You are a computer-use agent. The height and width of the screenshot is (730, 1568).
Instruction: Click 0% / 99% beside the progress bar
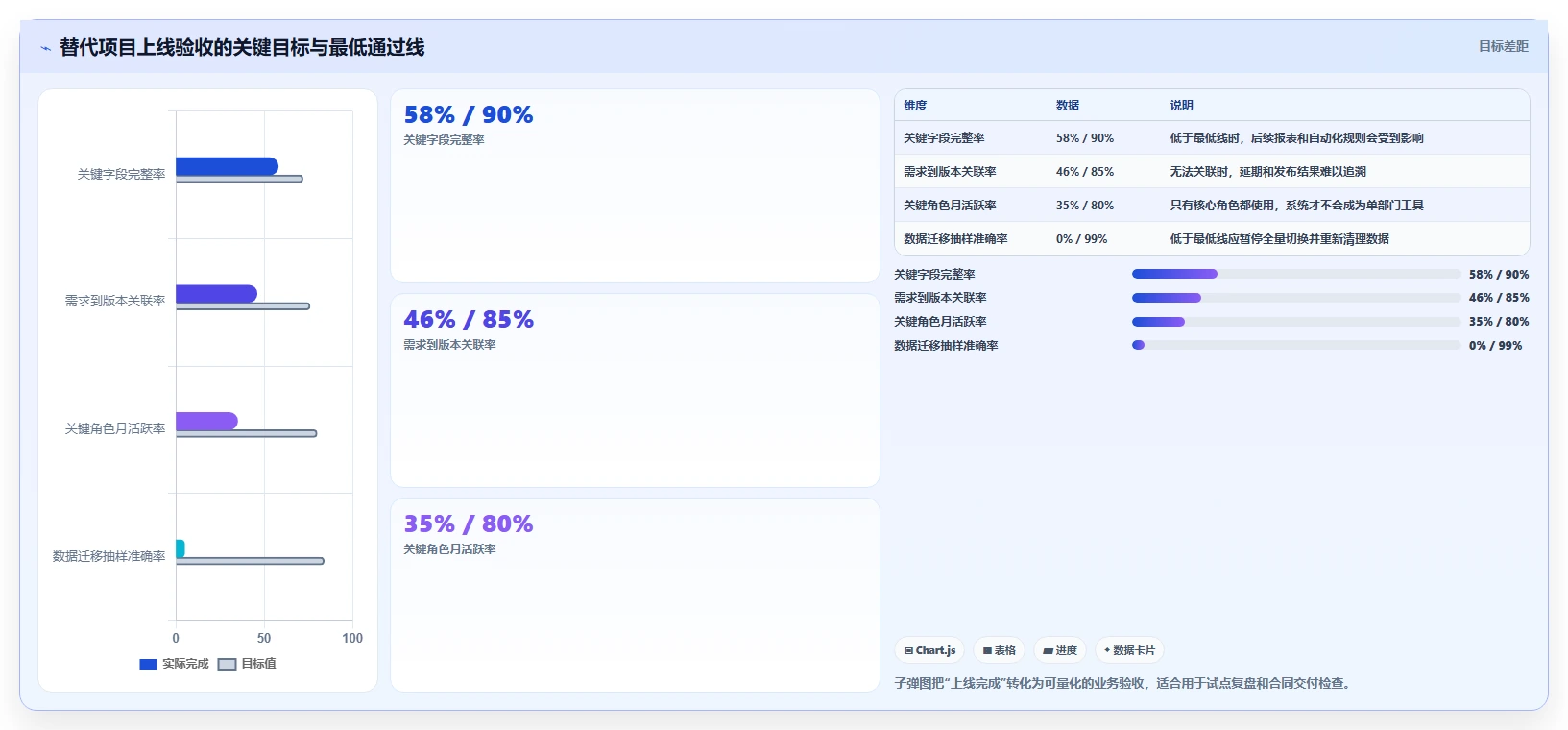point(1495,346)
